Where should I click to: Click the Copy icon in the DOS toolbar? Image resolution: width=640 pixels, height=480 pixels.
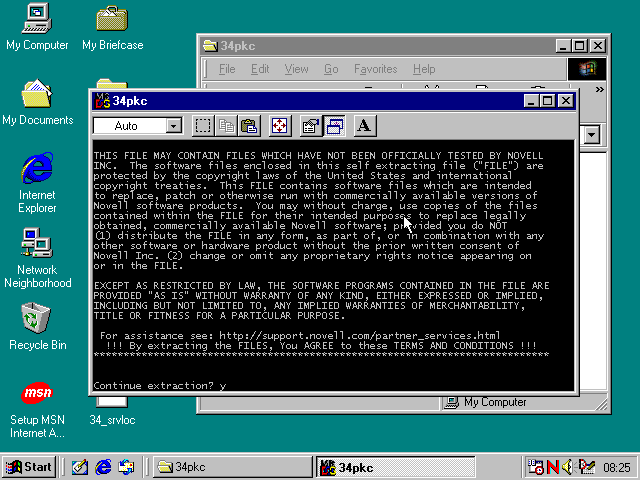click(x=226, y=126)
